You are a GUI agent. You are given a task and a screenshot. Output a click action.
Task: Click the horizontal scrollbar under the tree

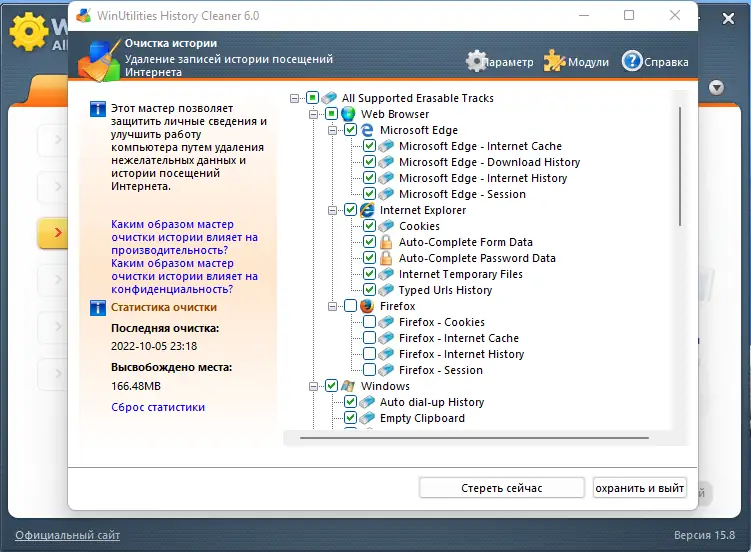tap(474, 438)
